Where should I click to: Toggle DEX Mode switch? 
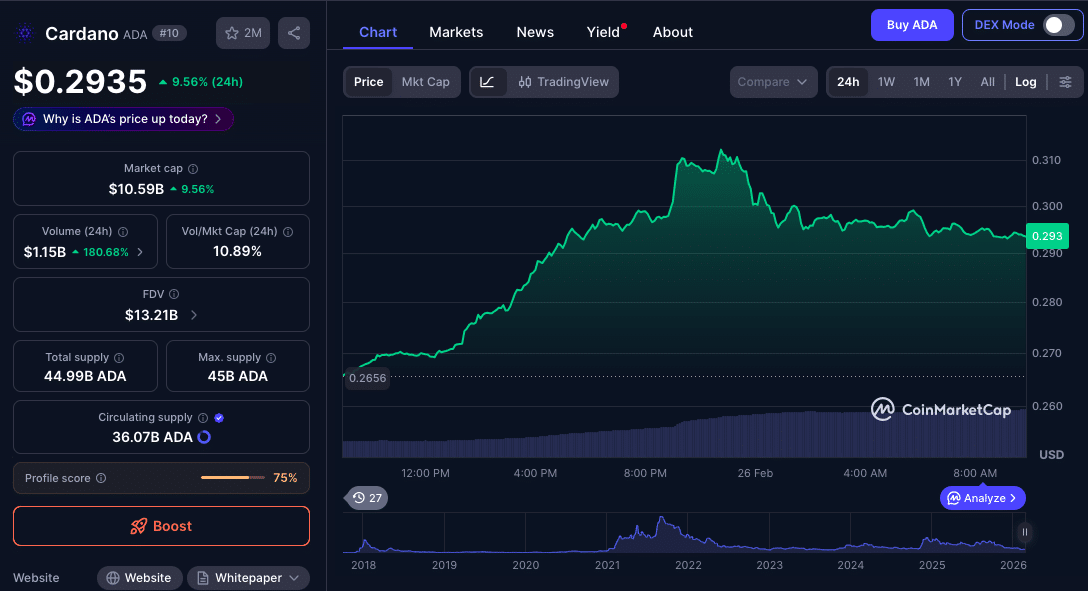[1058, 25]
